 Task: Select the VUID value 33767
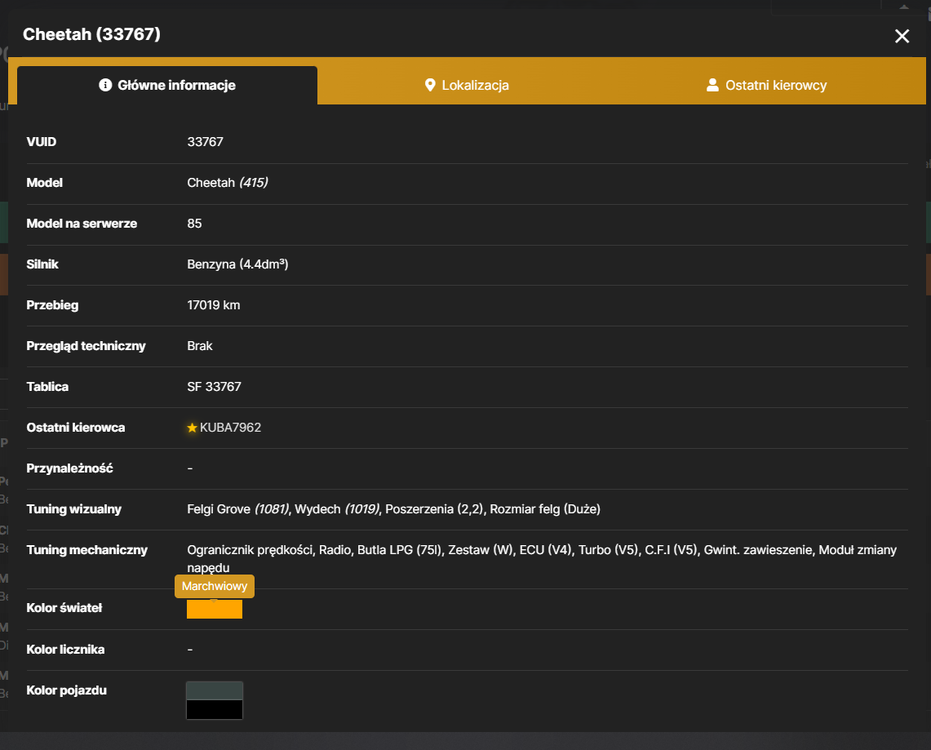click(205, 142)
